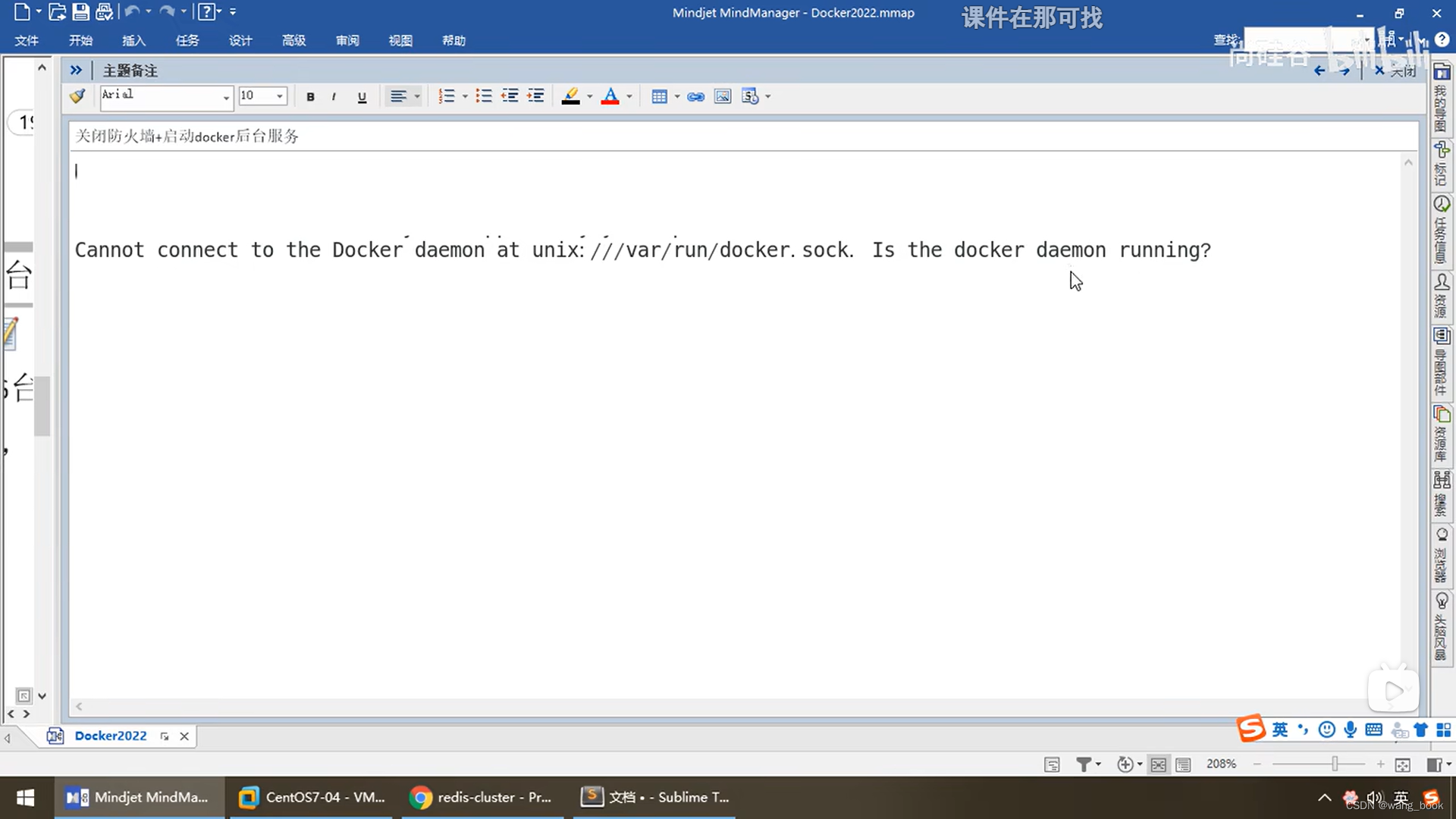
Task: Click the insert image icon
Action: click(x=723, y=96)
